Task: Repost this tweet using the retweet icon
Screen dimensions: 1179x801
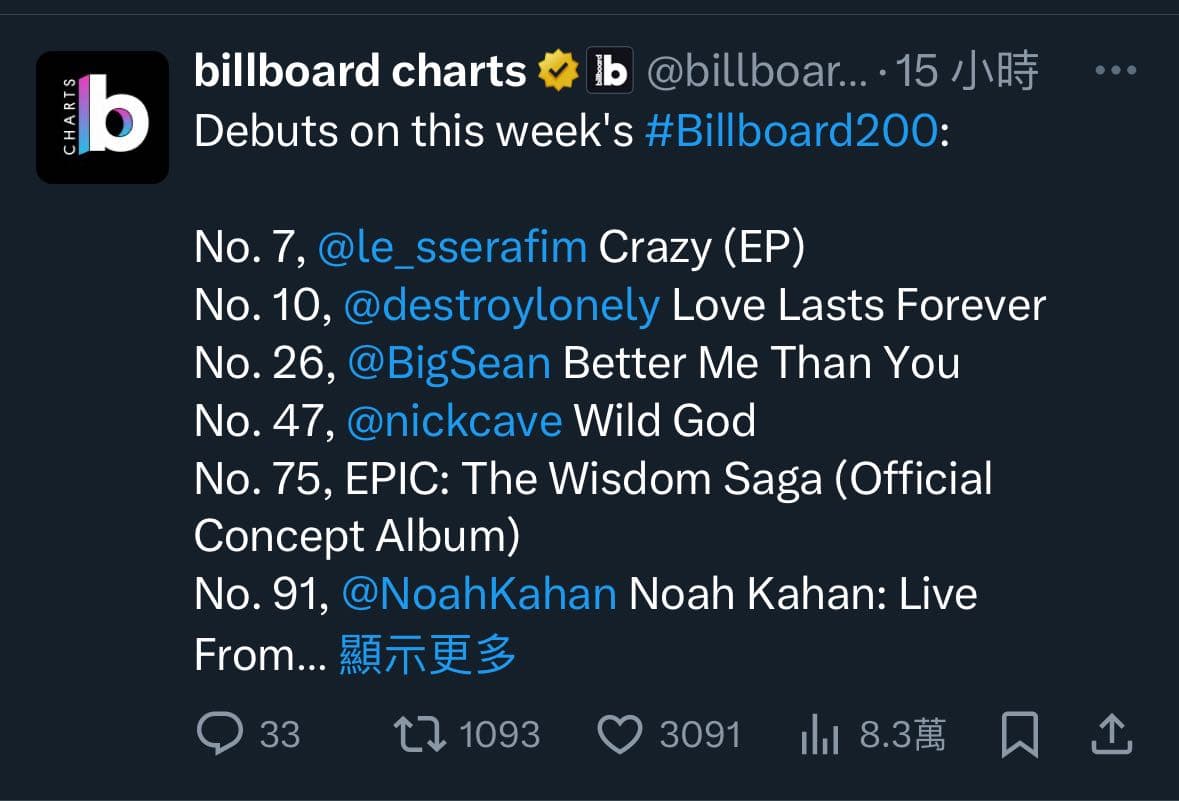Action: pos(420,734)
